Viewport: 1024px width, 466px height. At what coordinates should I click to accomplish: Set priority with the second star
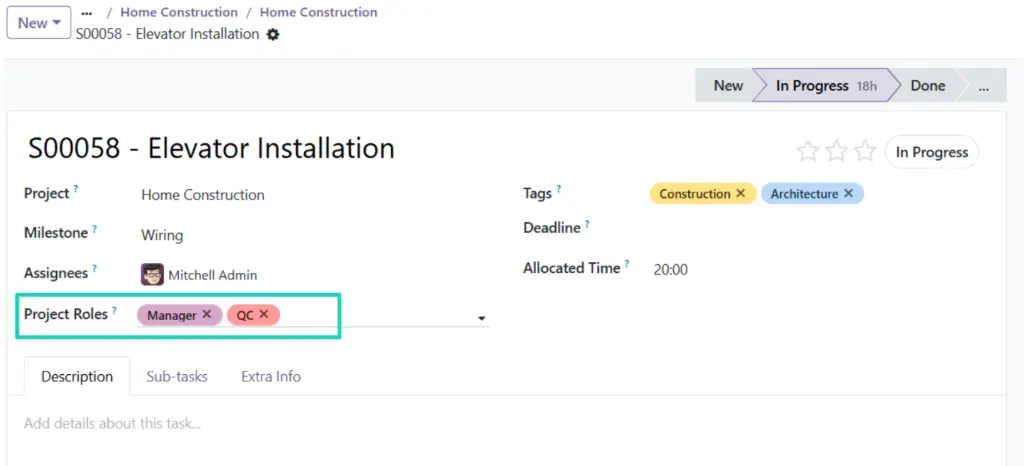click(x=837, y=151)
